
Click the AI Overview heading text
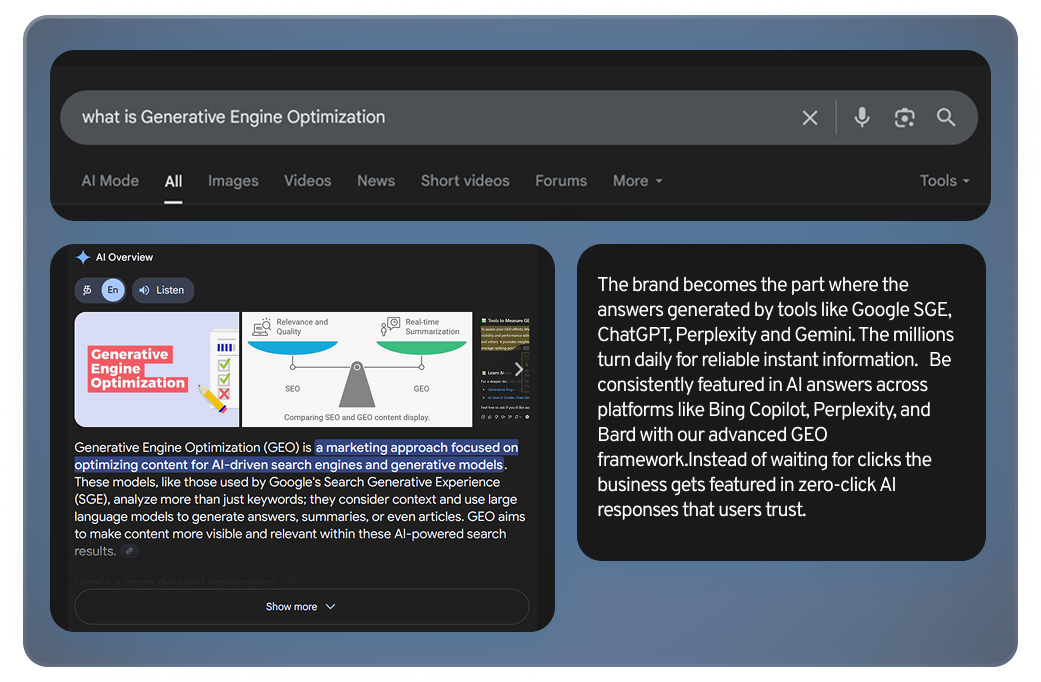point(124,257)
